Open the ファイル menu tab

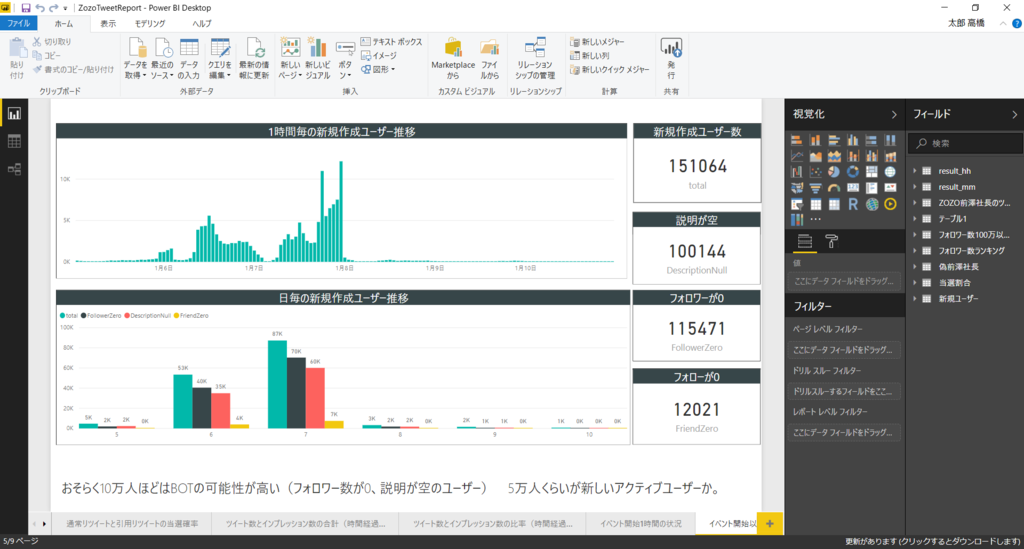[18, 24]
